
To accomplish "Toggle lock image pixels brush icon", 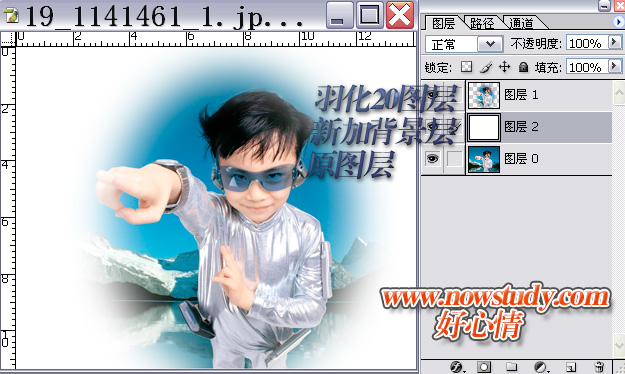I will point(485,67).
